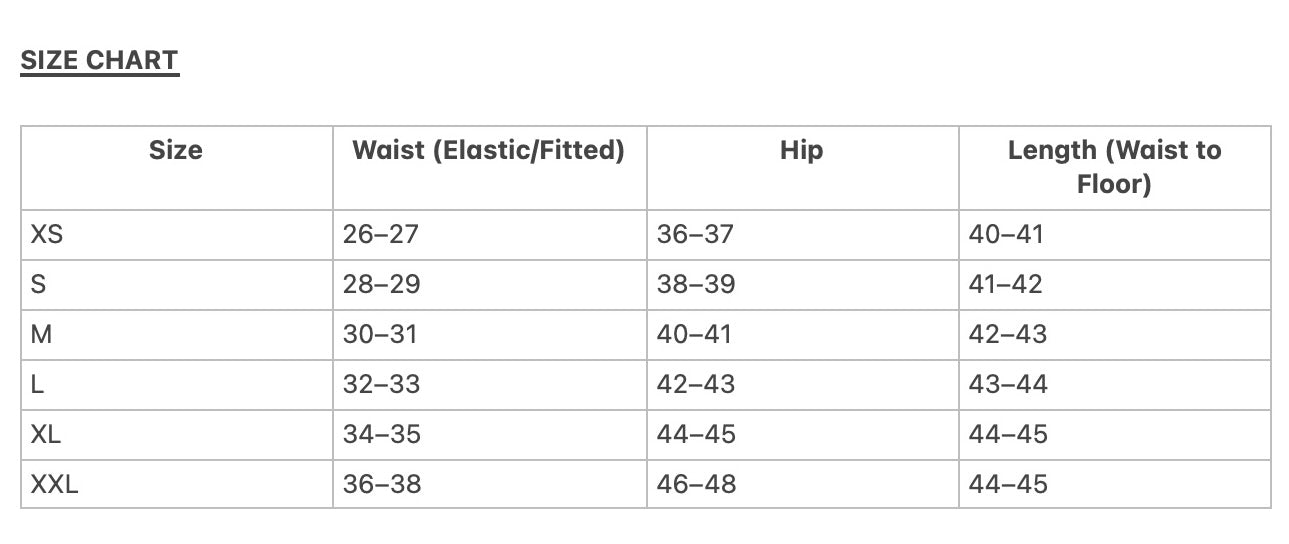Select the L waist value 32–33
The image size is (1289, 544).
(x=381, y=384)
